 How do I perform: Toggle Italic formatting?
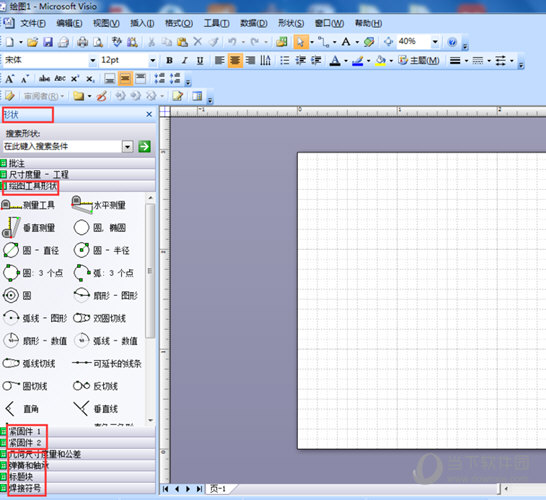click(185, 61)
